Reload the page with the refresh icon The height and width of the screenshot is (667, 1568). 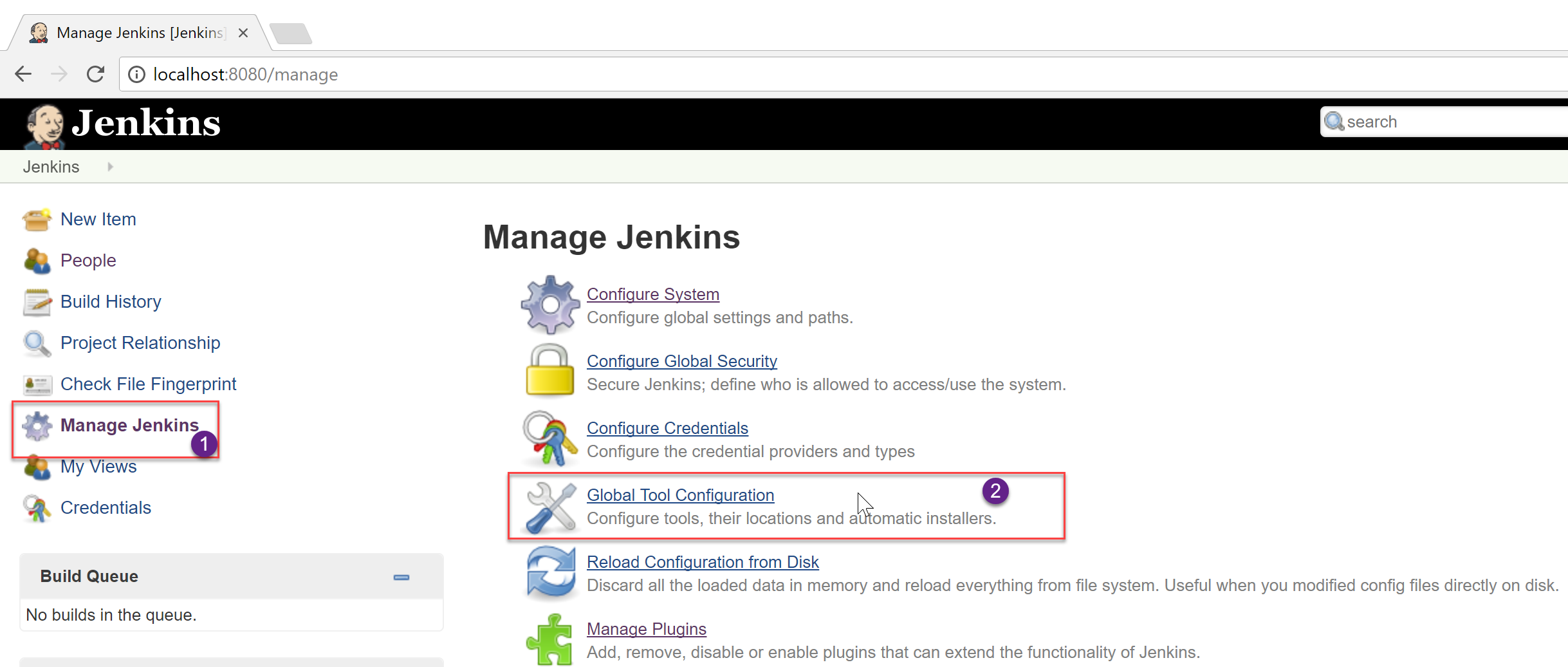click(95, 74)
